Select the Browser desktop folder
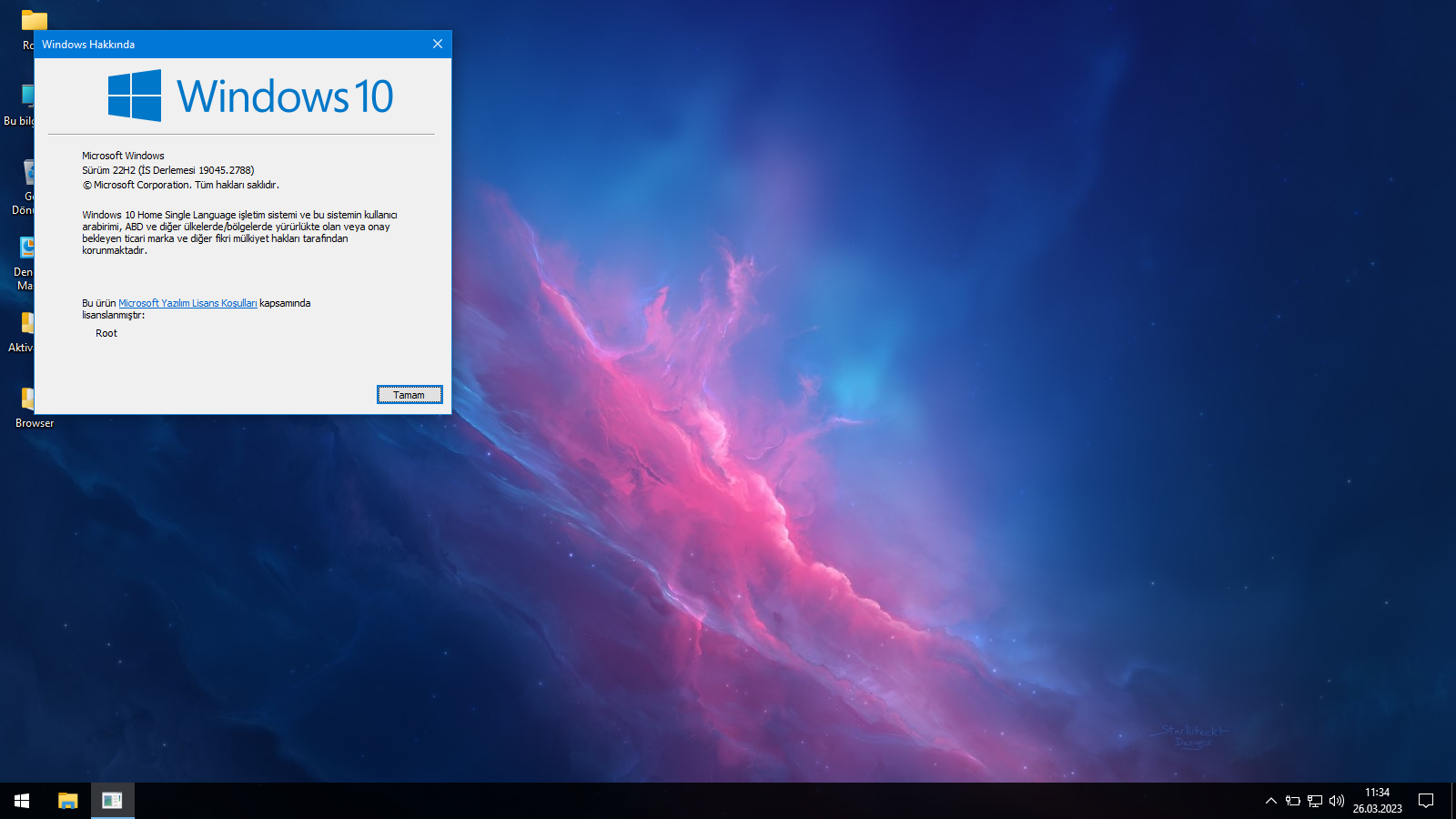 click(x=27, y=399)
